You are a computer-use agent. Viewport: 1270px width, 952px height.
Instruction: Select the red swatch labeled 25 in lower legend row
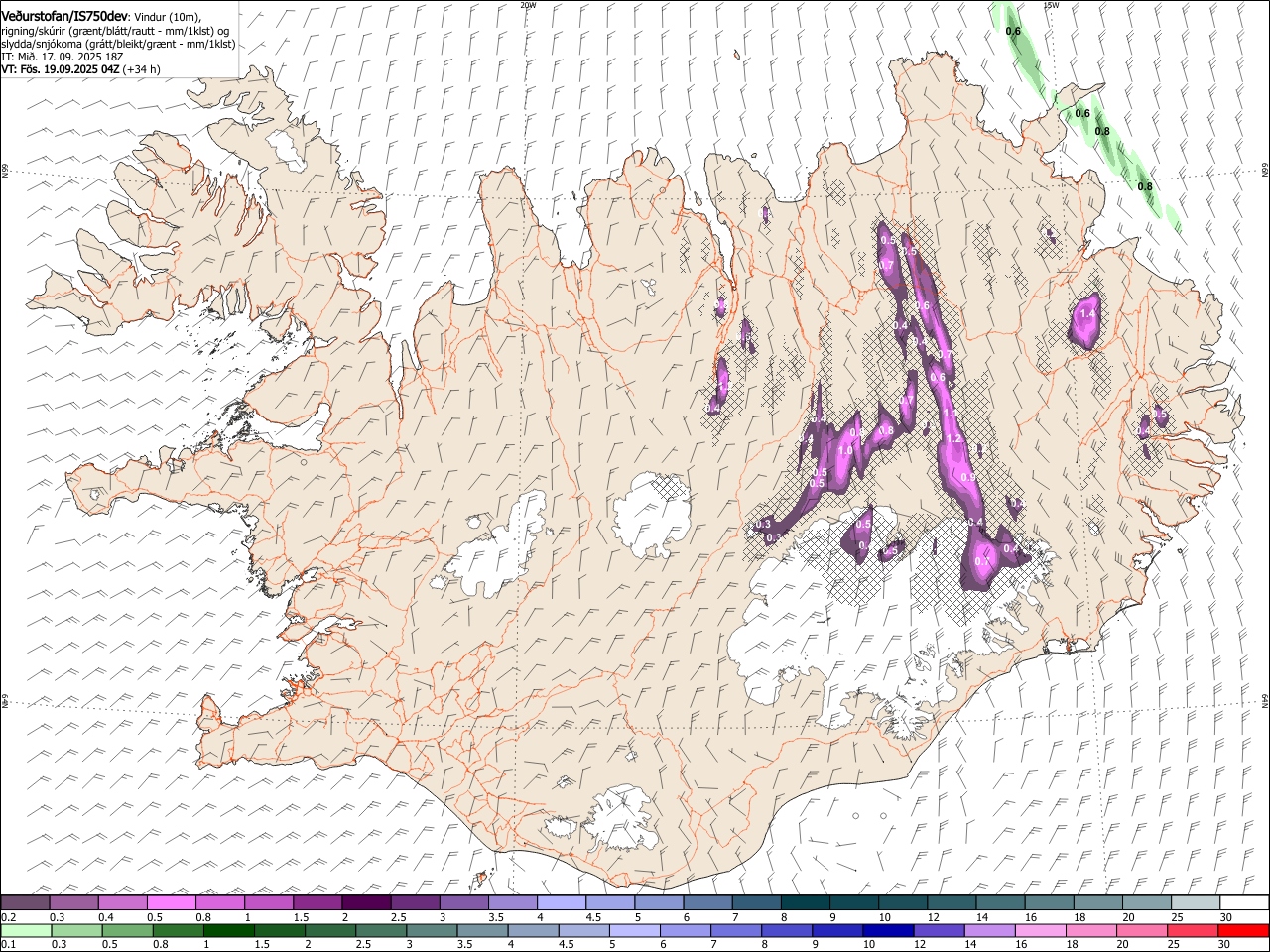(1193, 931)
